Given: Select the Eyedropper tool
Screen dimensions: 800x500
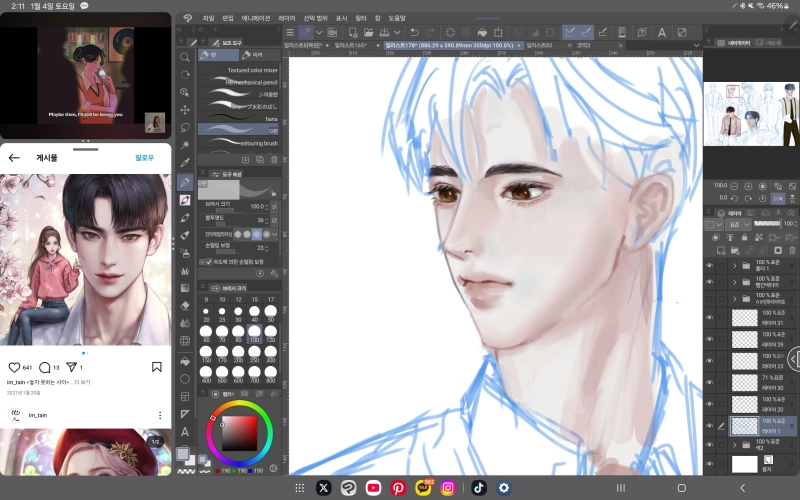Looking at the screenshot, I should click(x=185, y=163).
